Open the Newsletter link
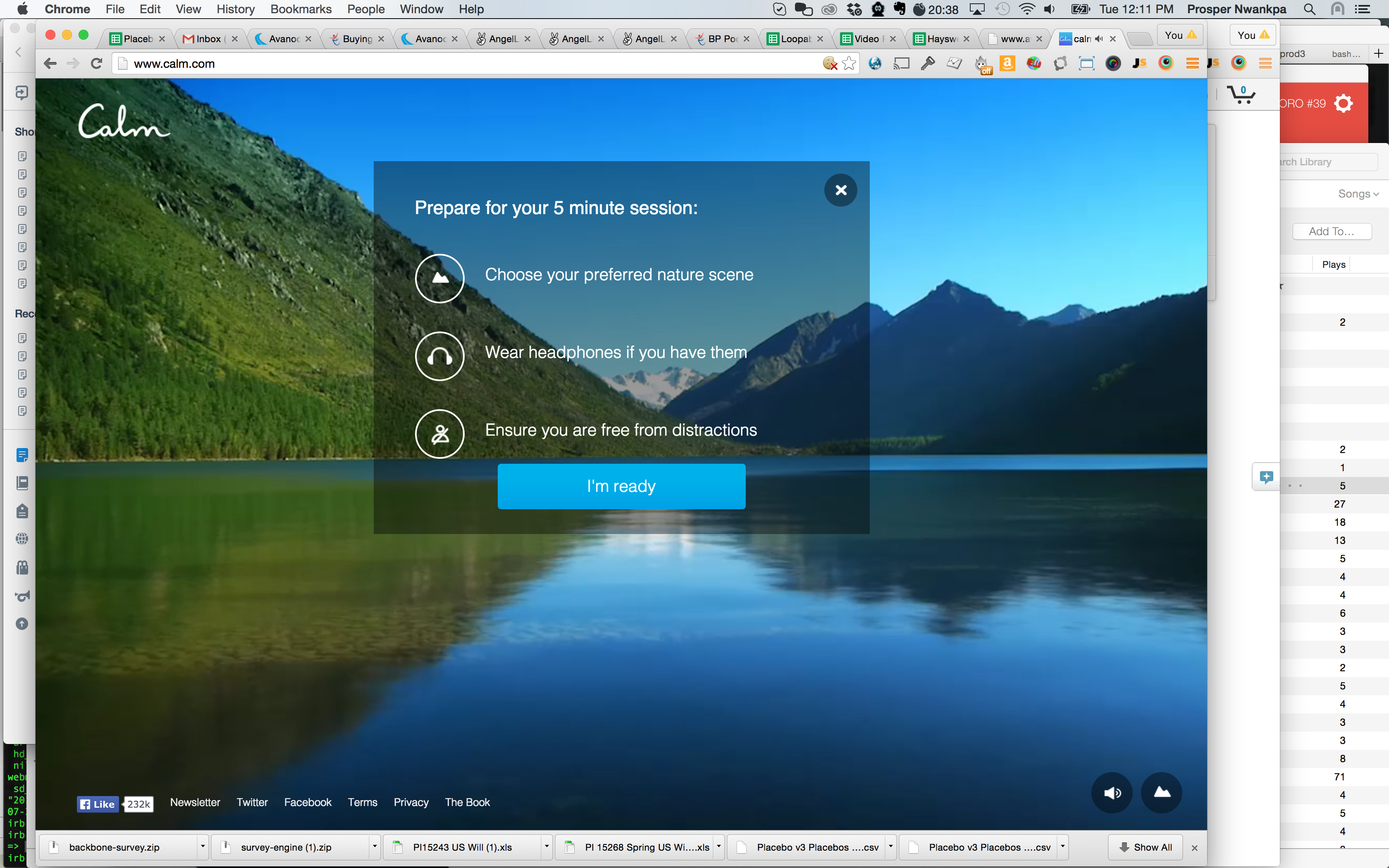Image resolution: width=1389 pixels, height=868 pixels. click(195, 803)
